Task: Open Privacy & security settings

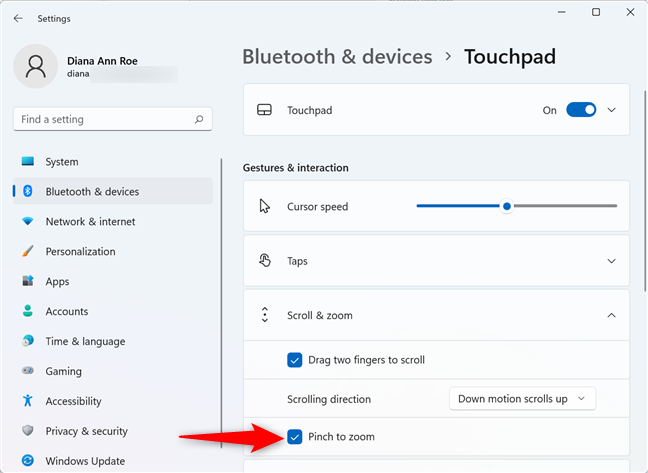Action: [113, 431]
